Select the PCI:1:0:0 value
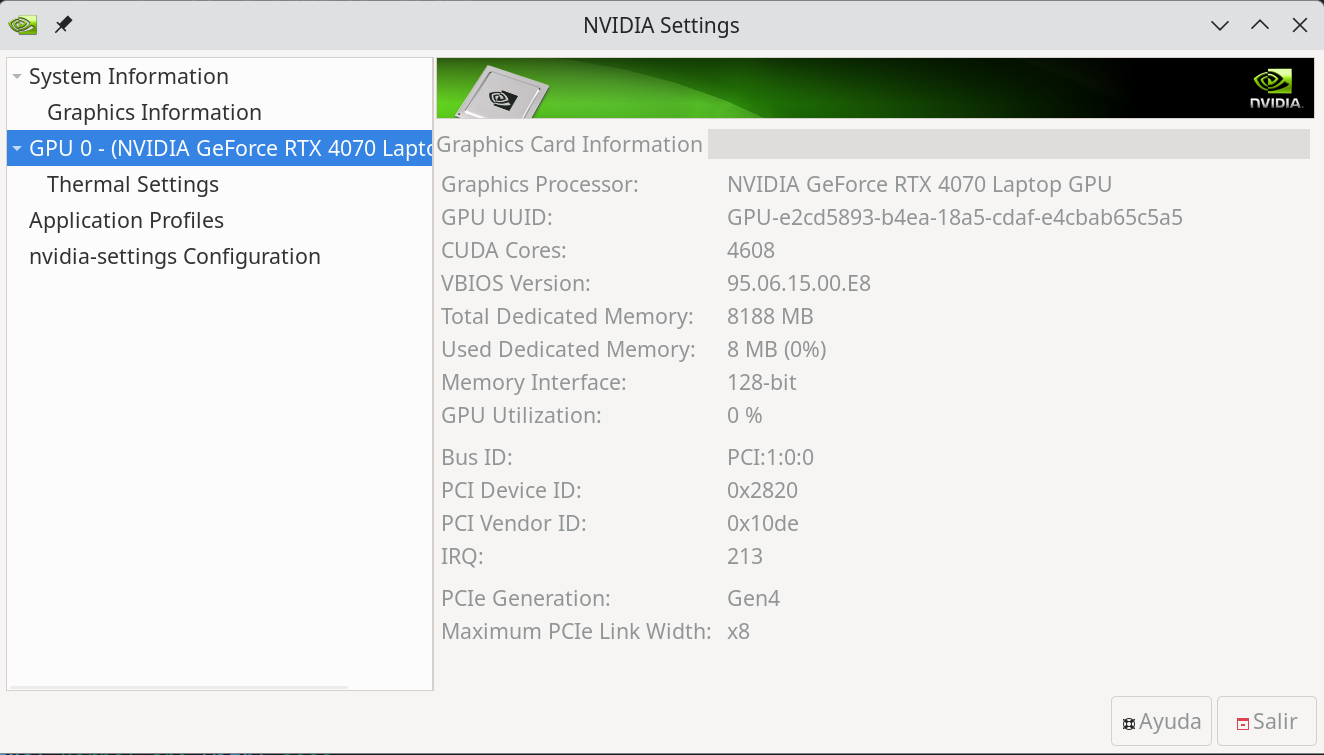The height and width of the screenshot is (755, 1324). [771, 458]
